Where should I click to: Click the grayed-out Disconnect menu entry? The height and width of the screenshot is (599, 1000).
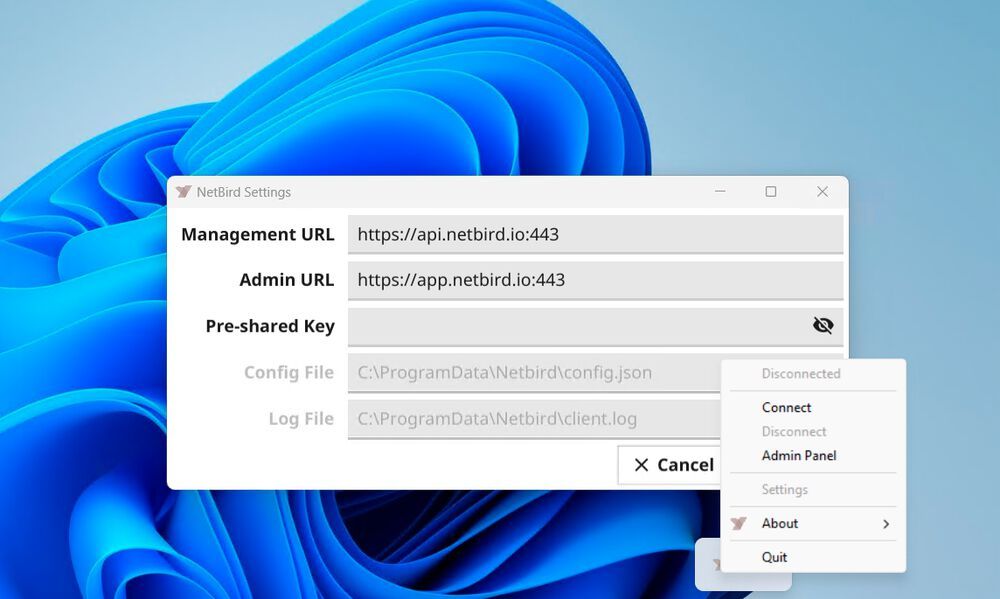tap(793, 431)
